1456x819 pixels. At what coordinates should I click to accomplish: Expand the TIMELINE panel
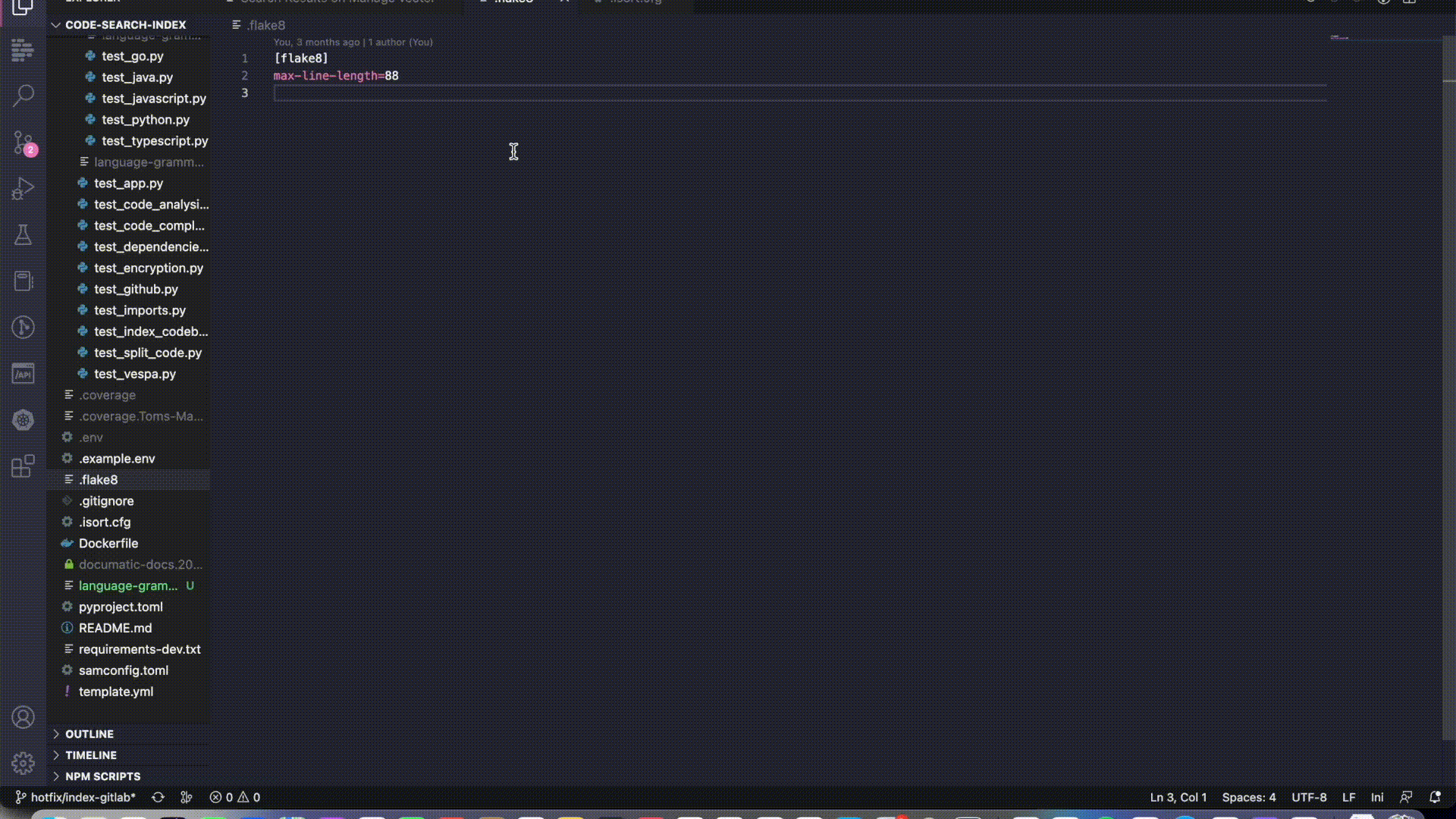click(91, 755)
